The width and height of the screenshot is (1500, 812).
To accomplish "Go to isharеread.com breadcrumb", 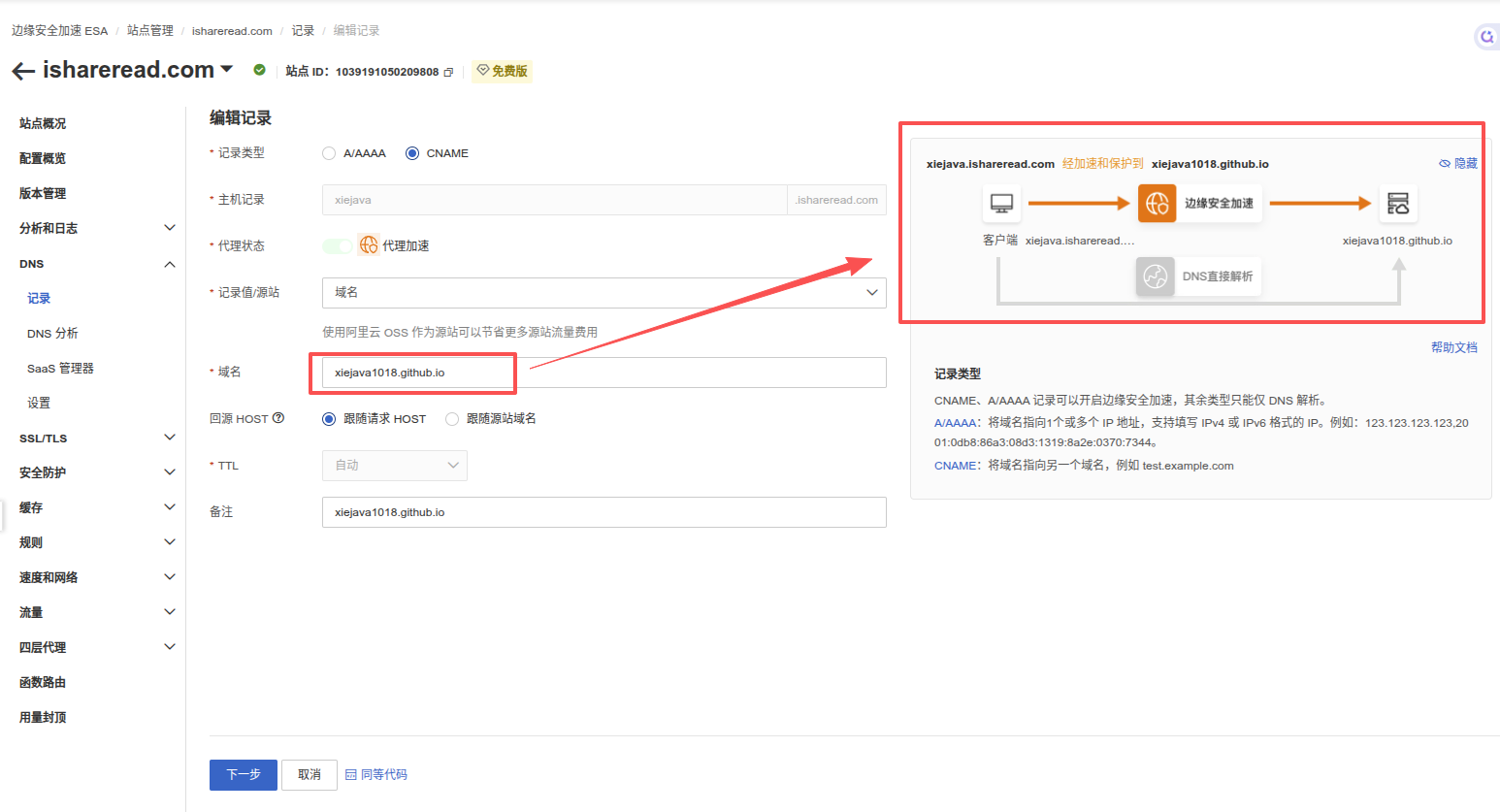I will (232, 31).
